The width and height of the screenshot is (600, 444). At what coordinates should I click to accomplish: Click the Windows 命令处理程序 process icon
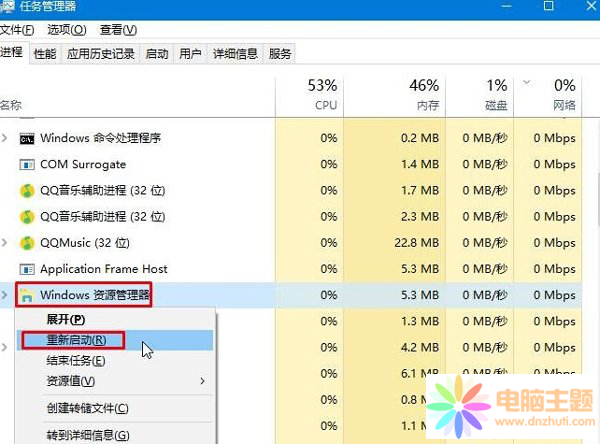pyautogui.click(x=27, y=139)
